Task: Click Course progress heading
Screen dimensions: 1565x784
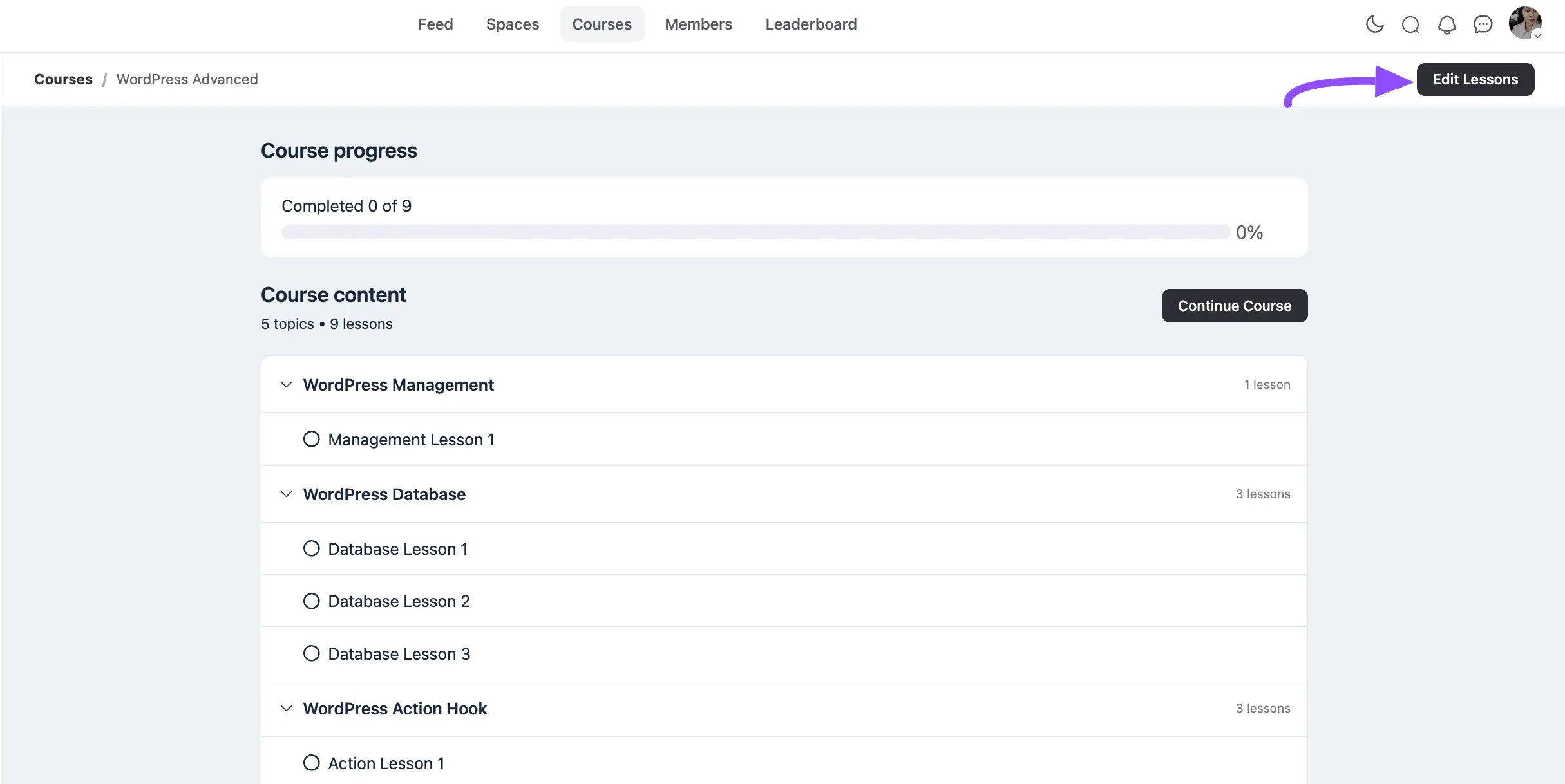Action: (x=339, y=151)
